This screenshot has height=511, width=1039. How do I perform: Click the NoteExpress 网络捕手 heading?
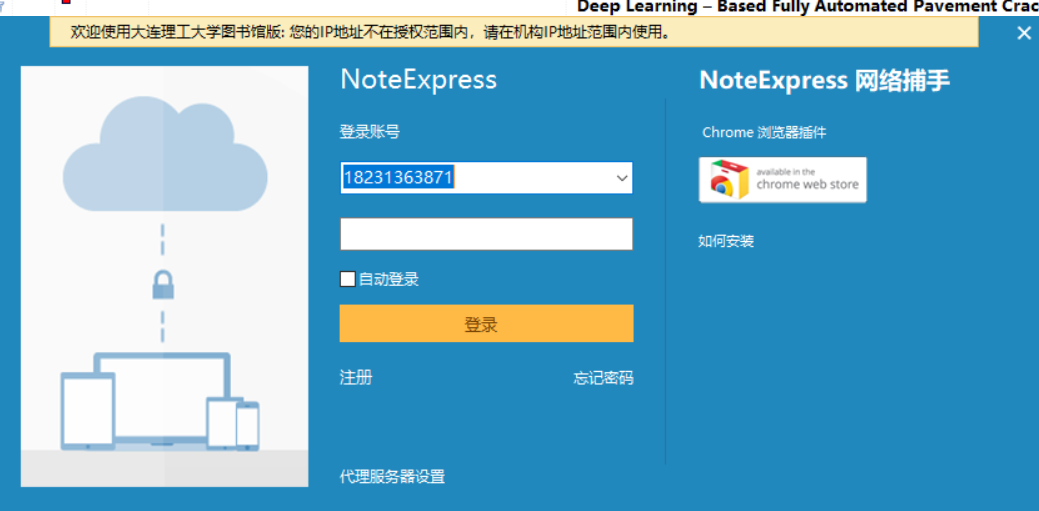coord(825,81)
